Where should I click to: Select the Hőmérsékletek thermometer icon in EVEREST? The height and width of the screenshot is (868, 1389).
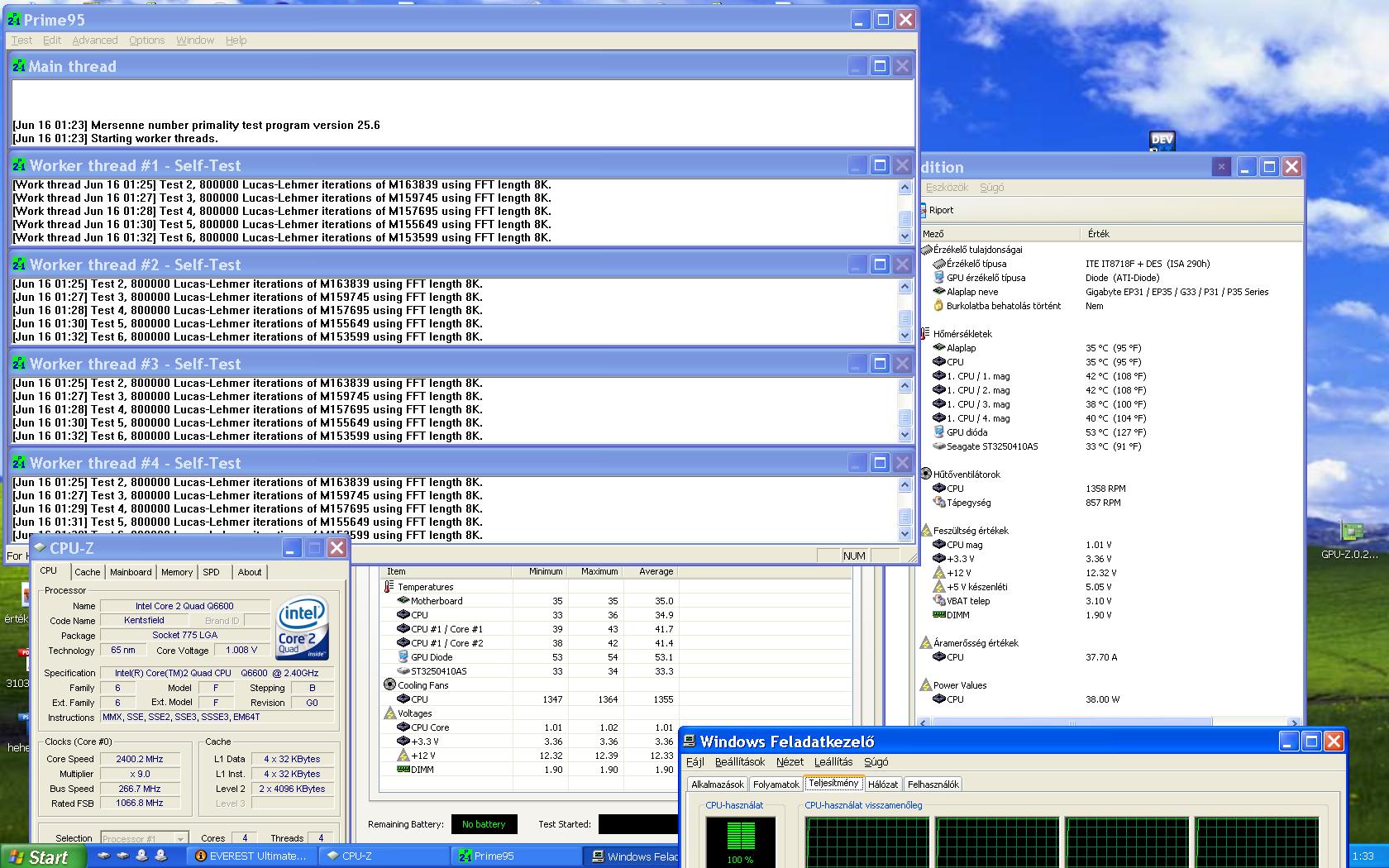click(924, 334)
